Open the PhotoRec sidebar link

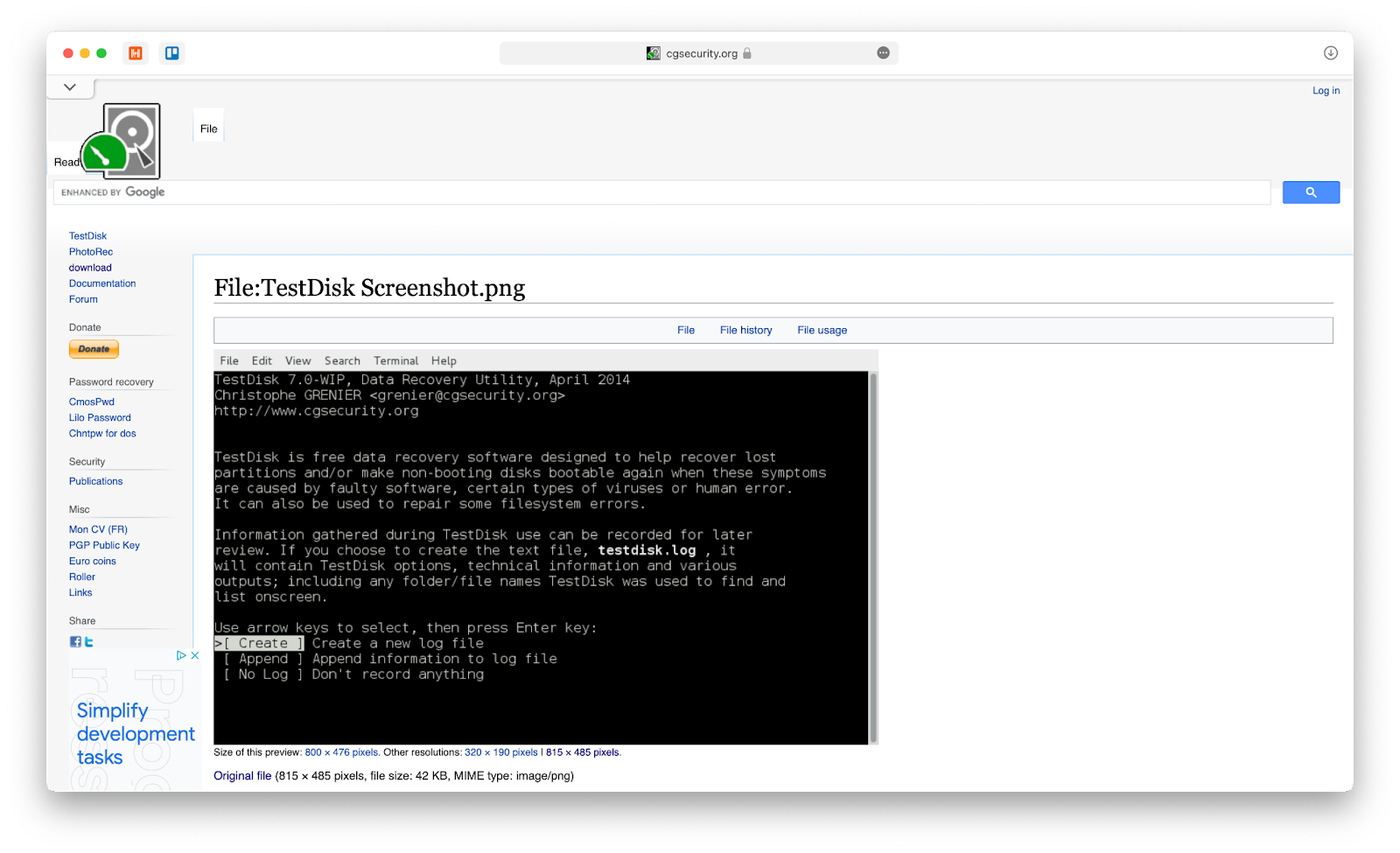(91, 252)
